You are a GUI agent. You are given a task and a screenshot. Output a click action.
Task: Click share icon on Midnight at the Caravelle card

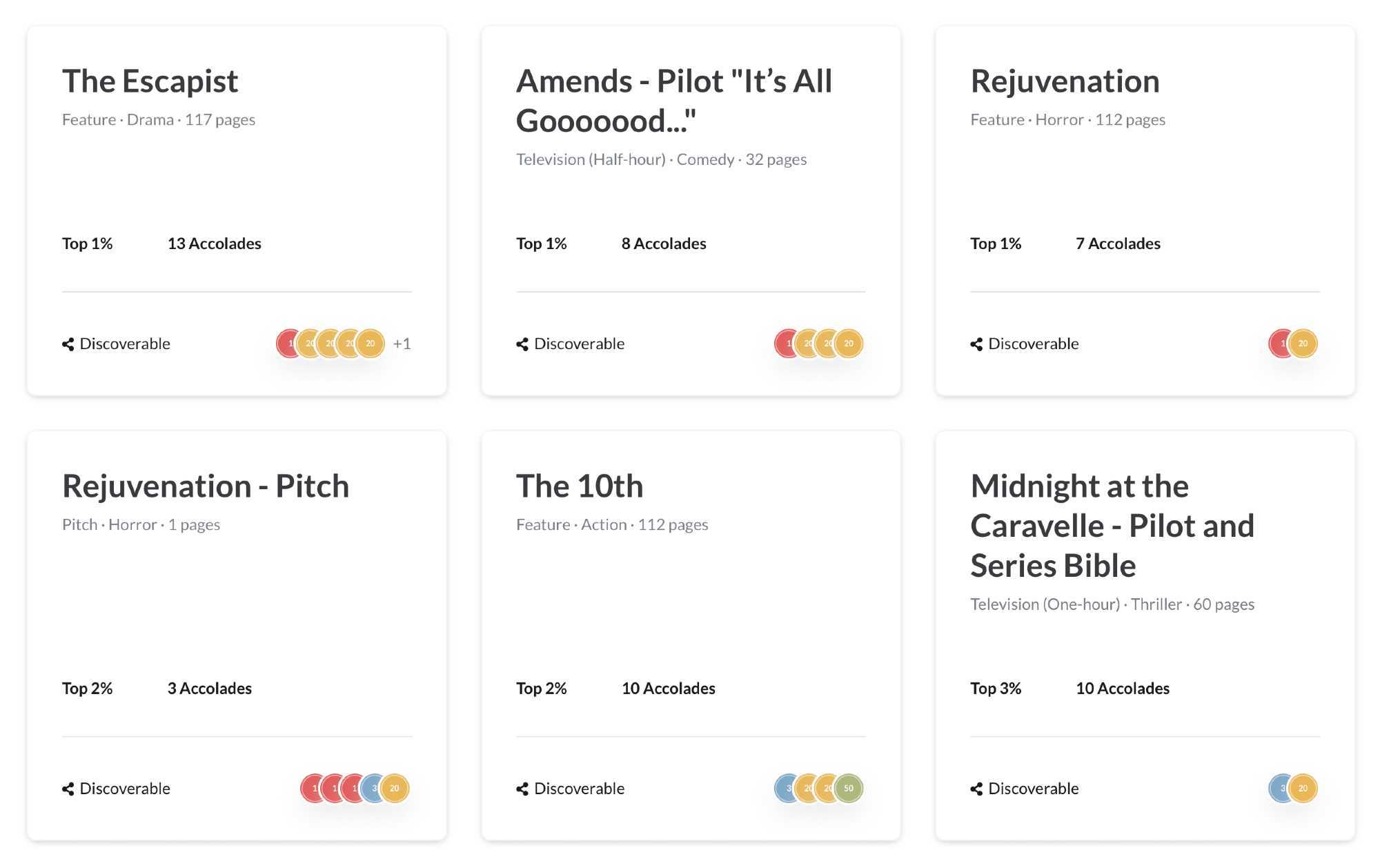(976, 789)
